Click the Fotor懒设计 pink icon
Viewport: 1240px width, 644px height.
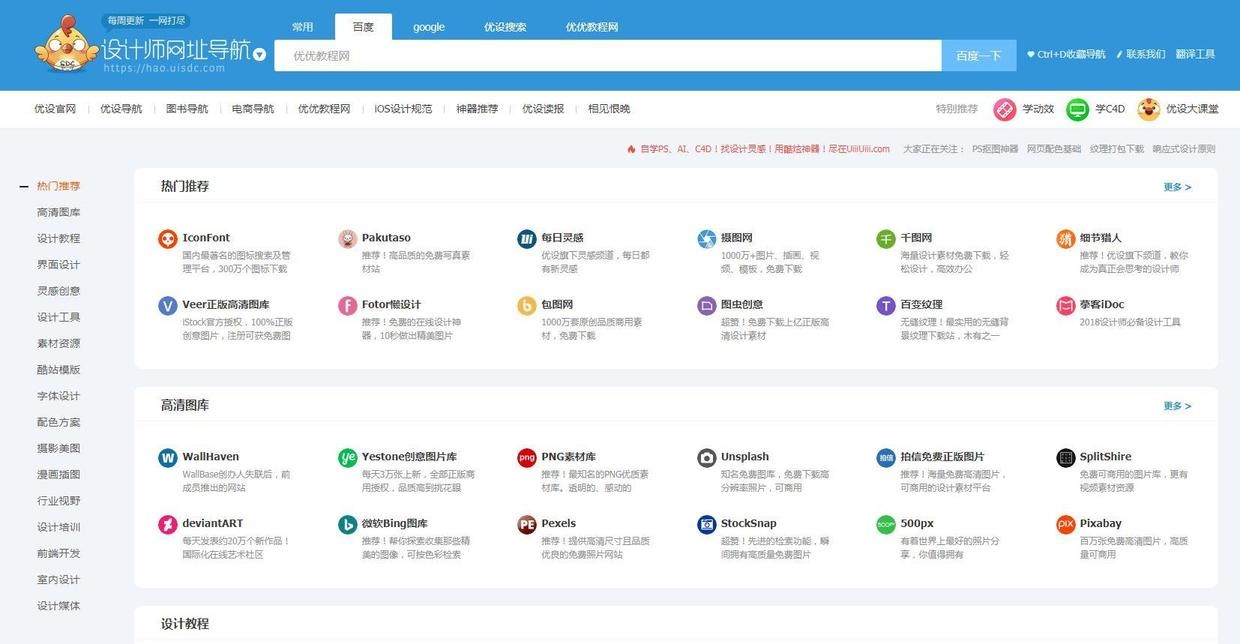347,306
